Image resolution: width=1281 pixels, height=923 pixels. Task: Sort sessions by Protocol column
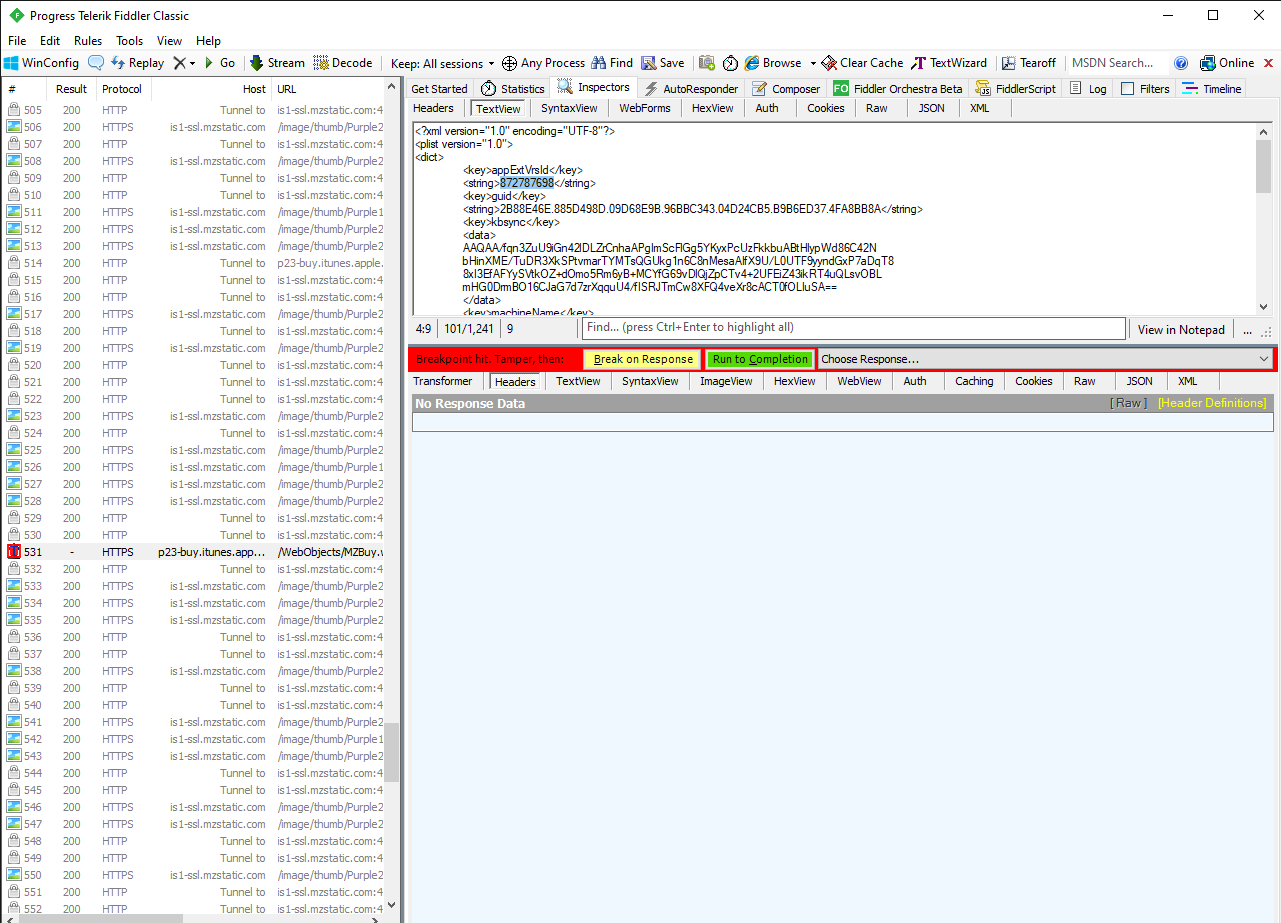123,89
